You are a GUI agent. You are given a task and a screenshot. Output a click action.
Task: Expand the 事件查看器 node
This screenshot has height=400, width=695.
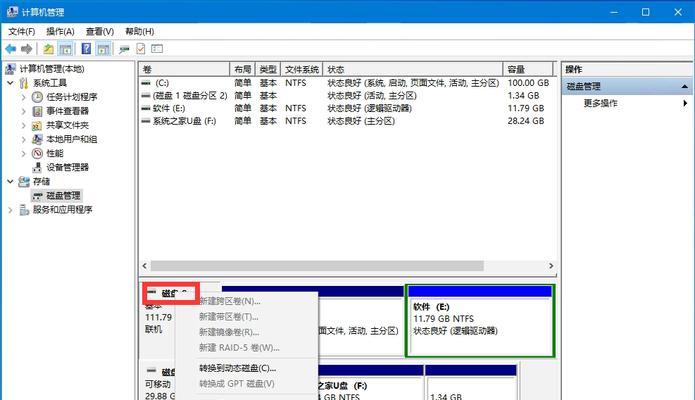23,111
